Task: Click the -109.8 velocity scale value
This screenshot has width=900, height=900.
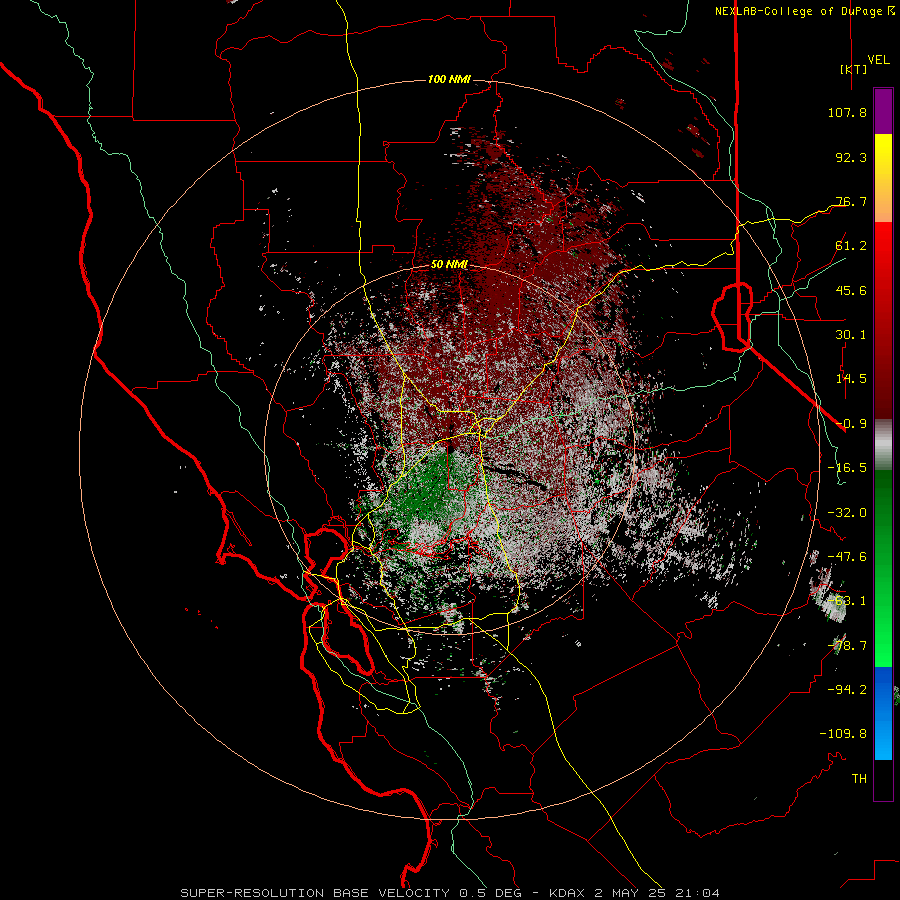Action: click(x=843, y=734)
